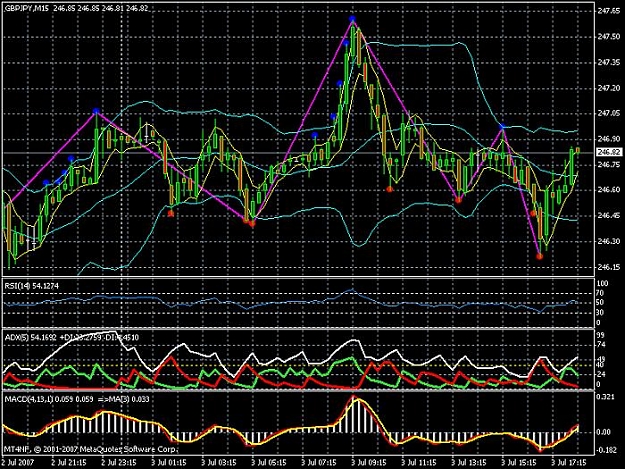
Task: Click the 24 level on ADX scale
Action: click(x=601, y=375)
